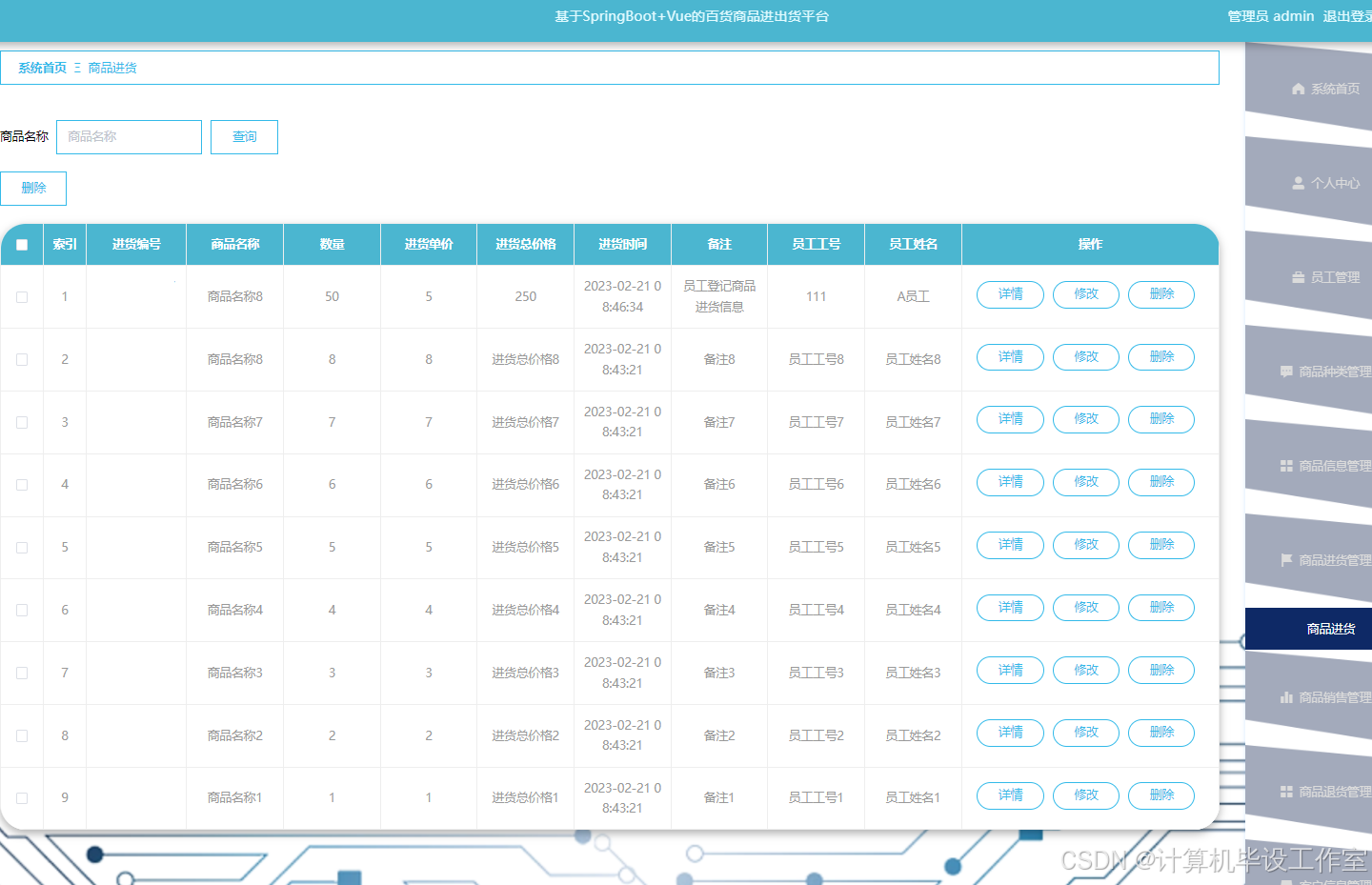Click 管理员 admin in the top bar
1372x885 pixels.
1270,16
